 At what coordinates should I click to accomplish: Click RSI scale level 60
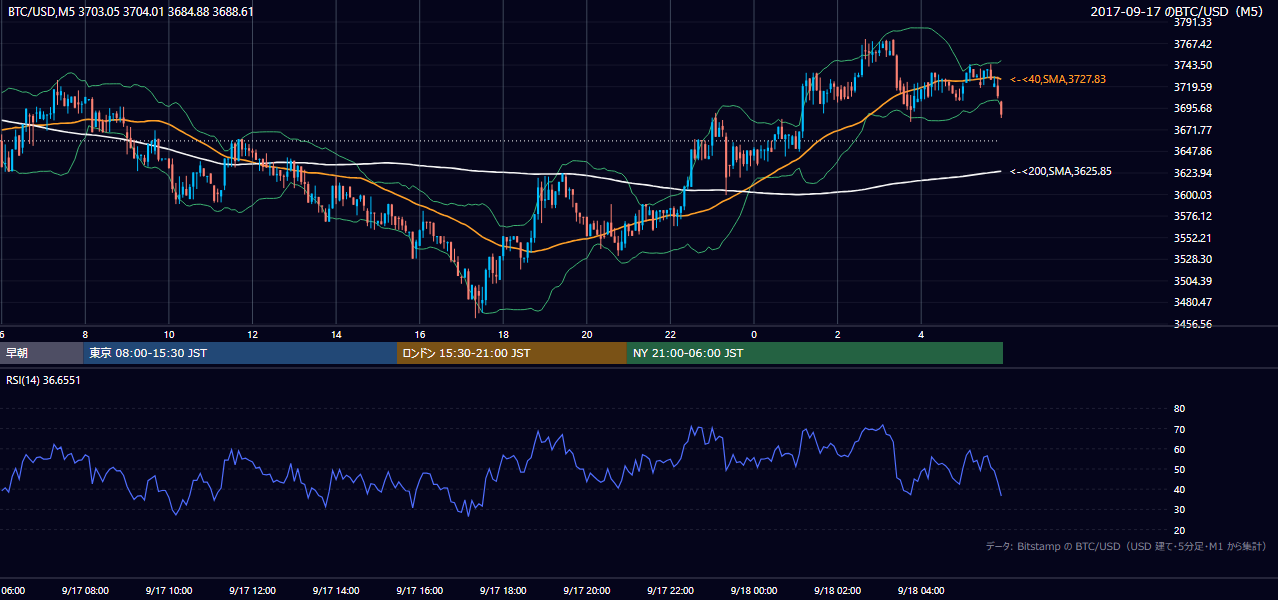coord(1179,449)
